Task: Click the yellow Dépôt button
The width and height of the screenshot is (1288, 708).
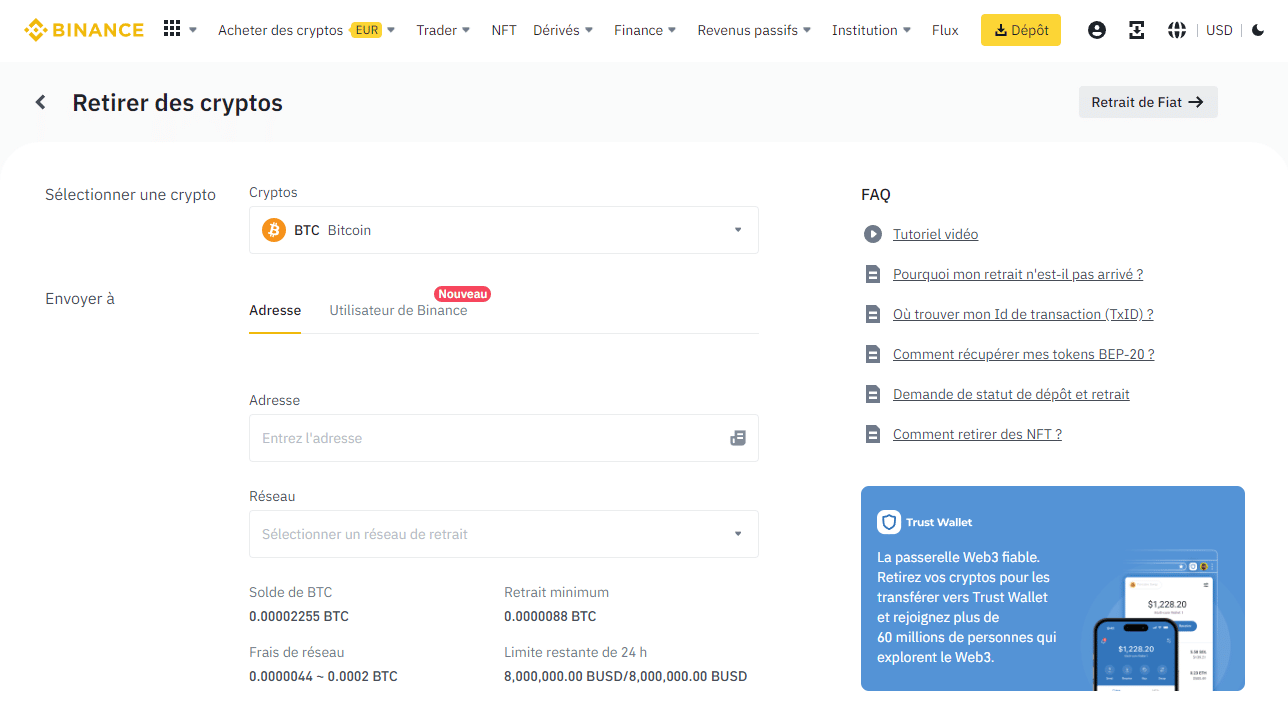Action: pyautogui.click(x=1020, y=30)
